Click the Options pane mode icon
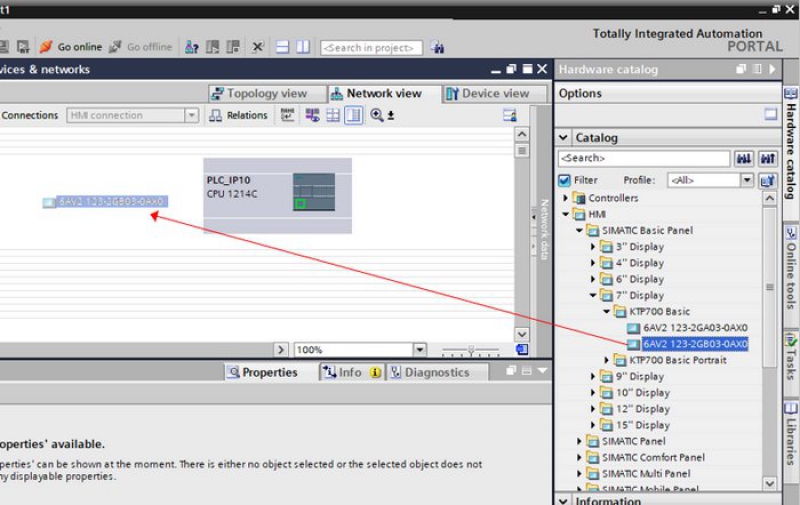Viewport: 800px width, 505px height. pyautogui.click(x=770, y=114)
